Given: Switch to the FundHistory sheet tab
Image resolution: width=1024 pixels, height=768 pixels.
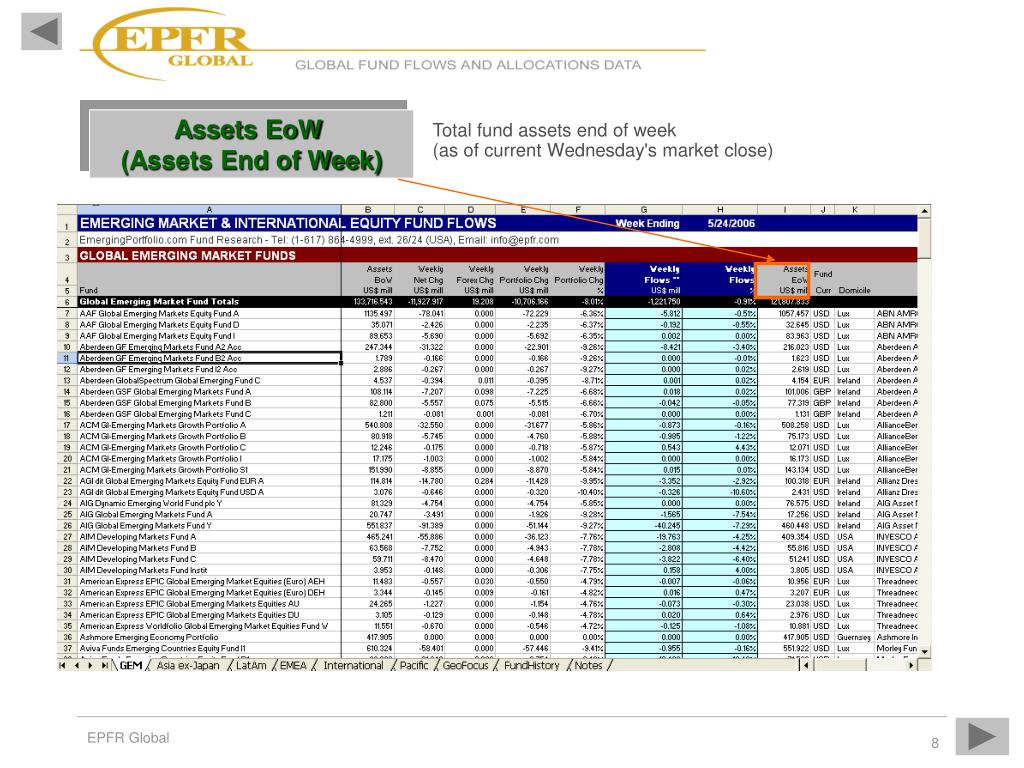Looking at the screenshot, I should pyautogui.click(x=532, y=665).
